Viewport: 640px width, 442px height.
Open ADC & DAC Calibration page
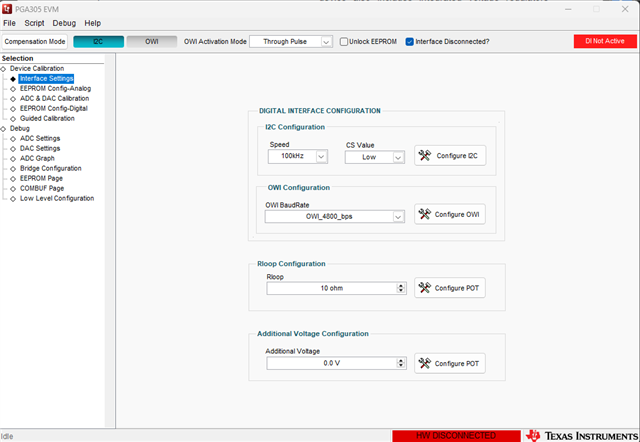pos(54,98)
